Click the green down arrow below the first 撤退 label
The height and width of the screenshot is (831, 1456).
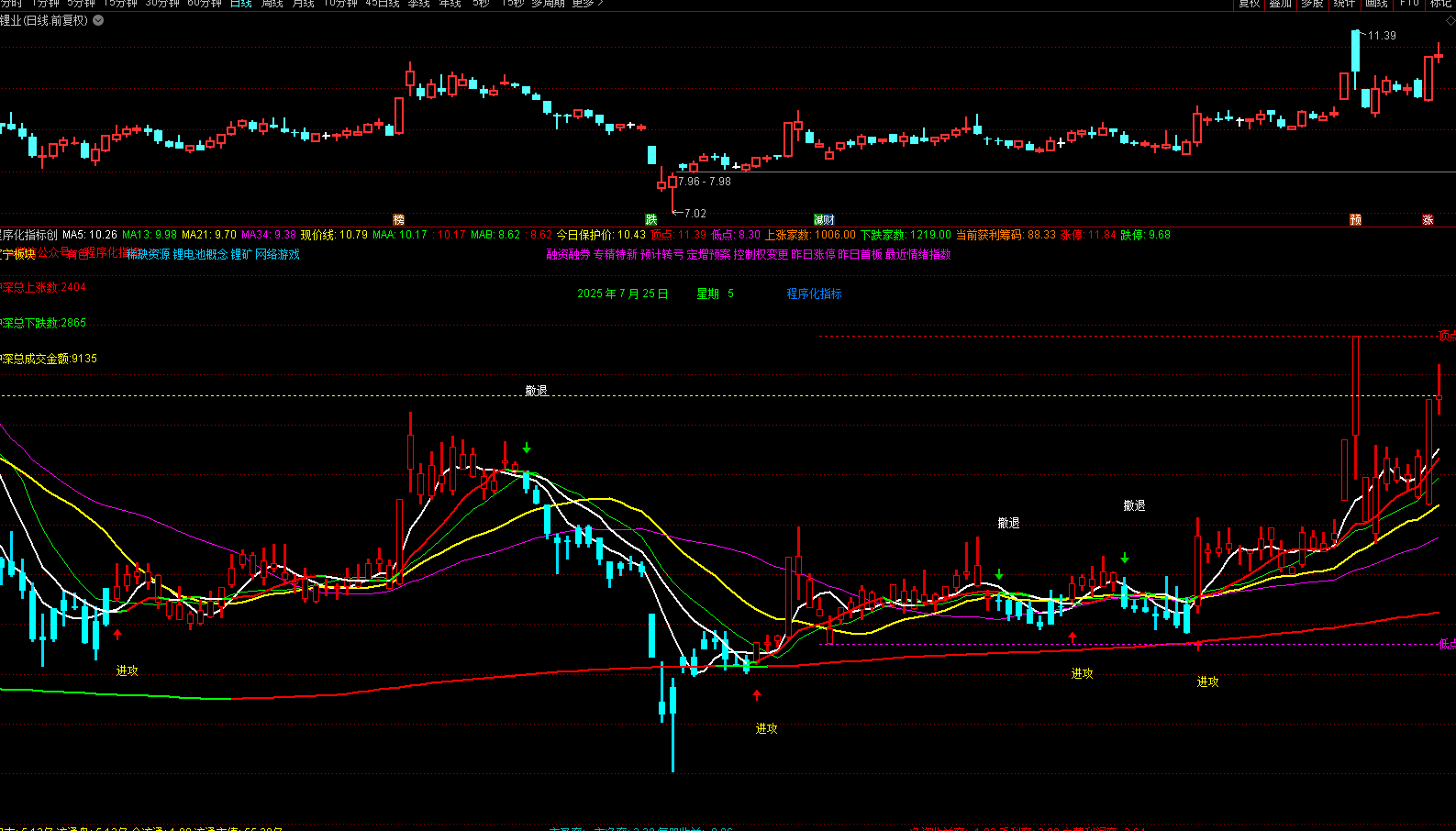527,448
